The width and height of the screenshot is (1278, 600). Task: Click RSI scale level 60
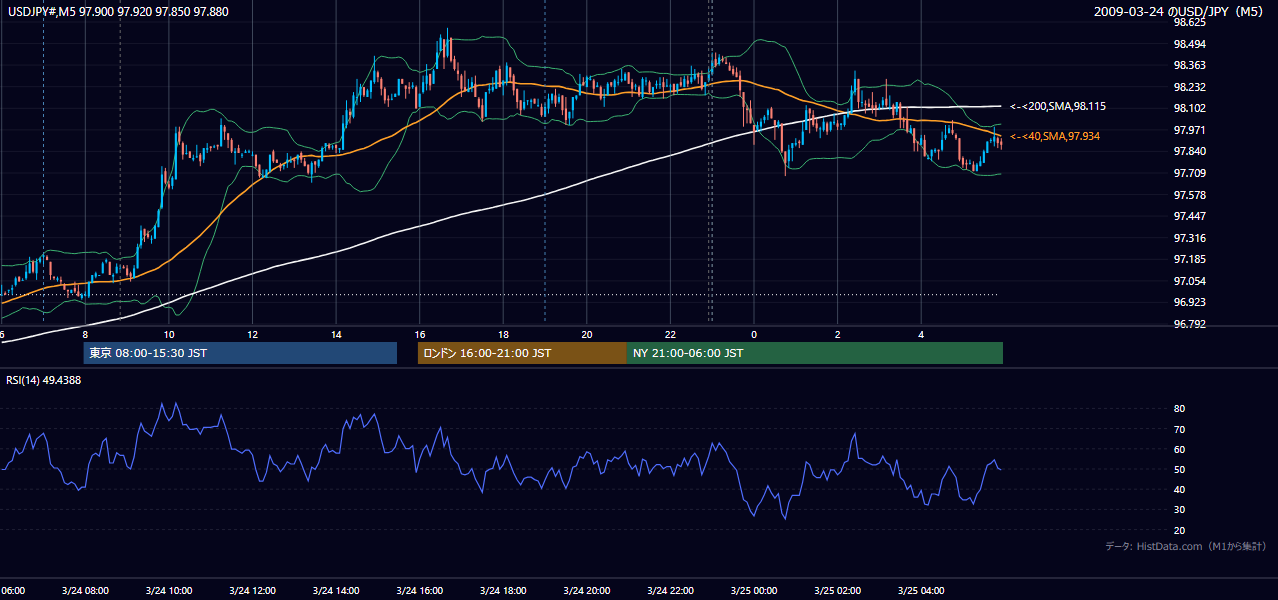tap(1180, 450)
